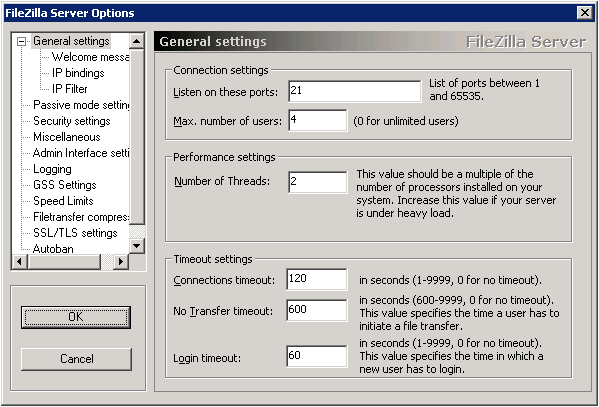Click the "Max. number of users:" label
Viewport: 599px width, 407px height.
pyautogui.click(x=227, y=121)
